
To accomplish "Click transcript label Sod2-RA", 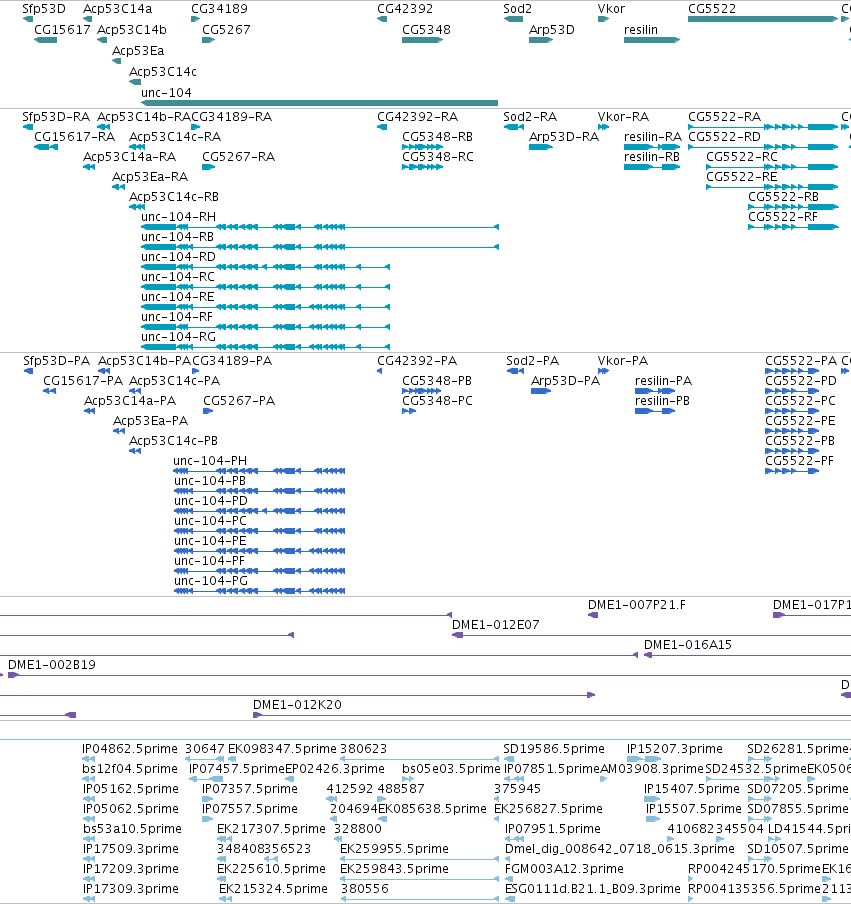I will [x=530, y=117].
